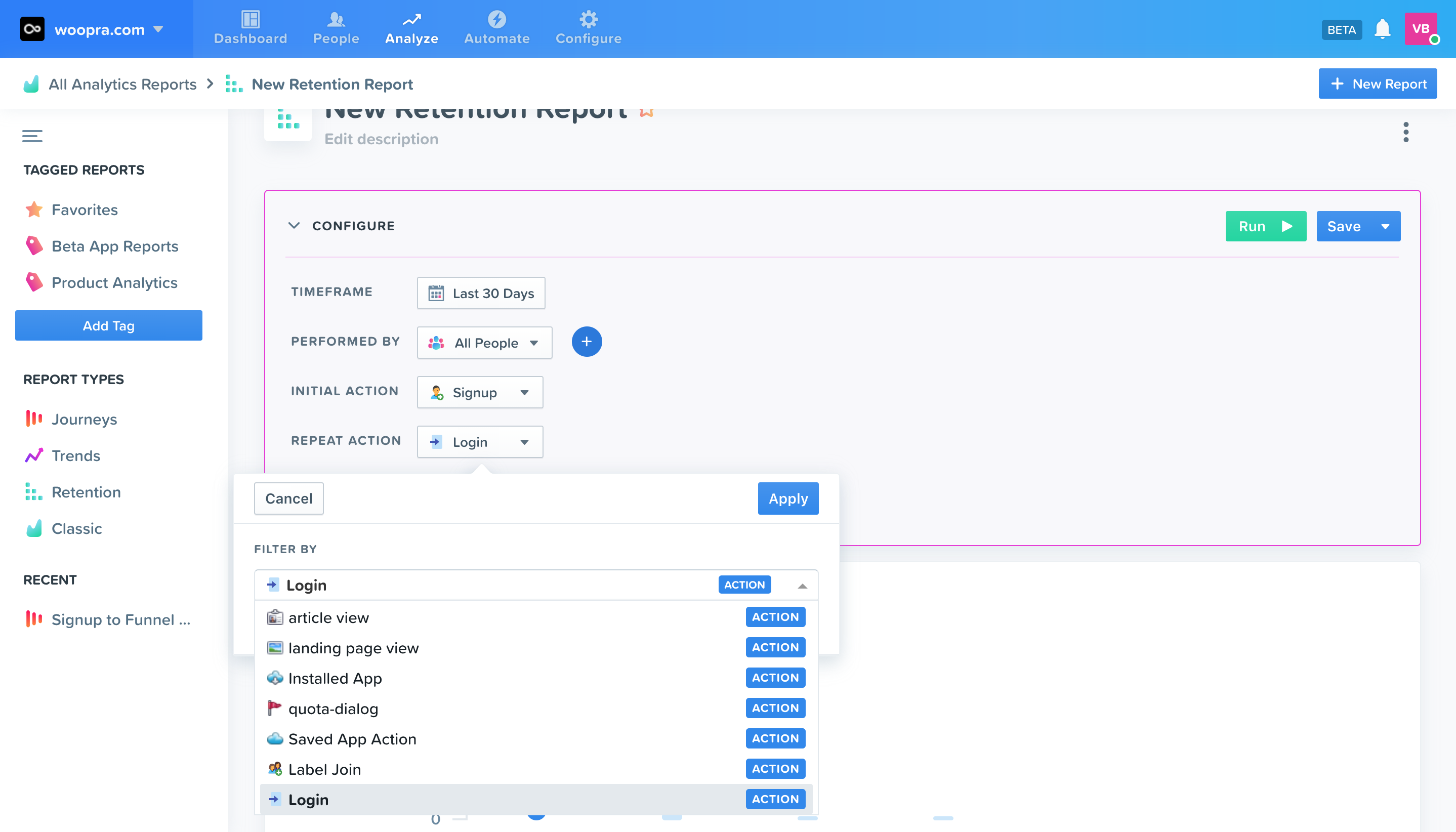Switch to the People tab
Screen dimensions: 1456x832
[x=336, y=28]
